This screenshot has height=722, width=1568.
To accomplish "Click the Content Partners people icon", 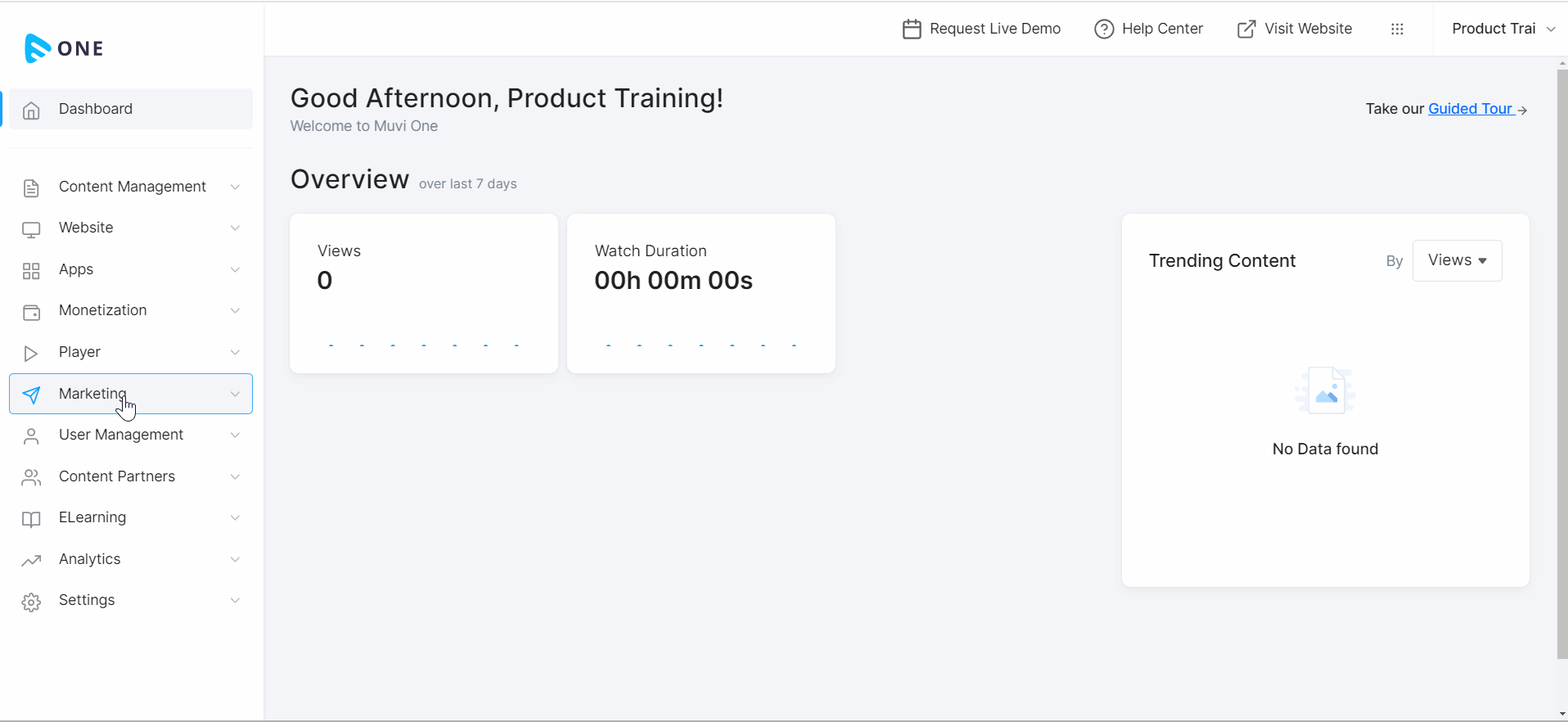I will 31,477.
